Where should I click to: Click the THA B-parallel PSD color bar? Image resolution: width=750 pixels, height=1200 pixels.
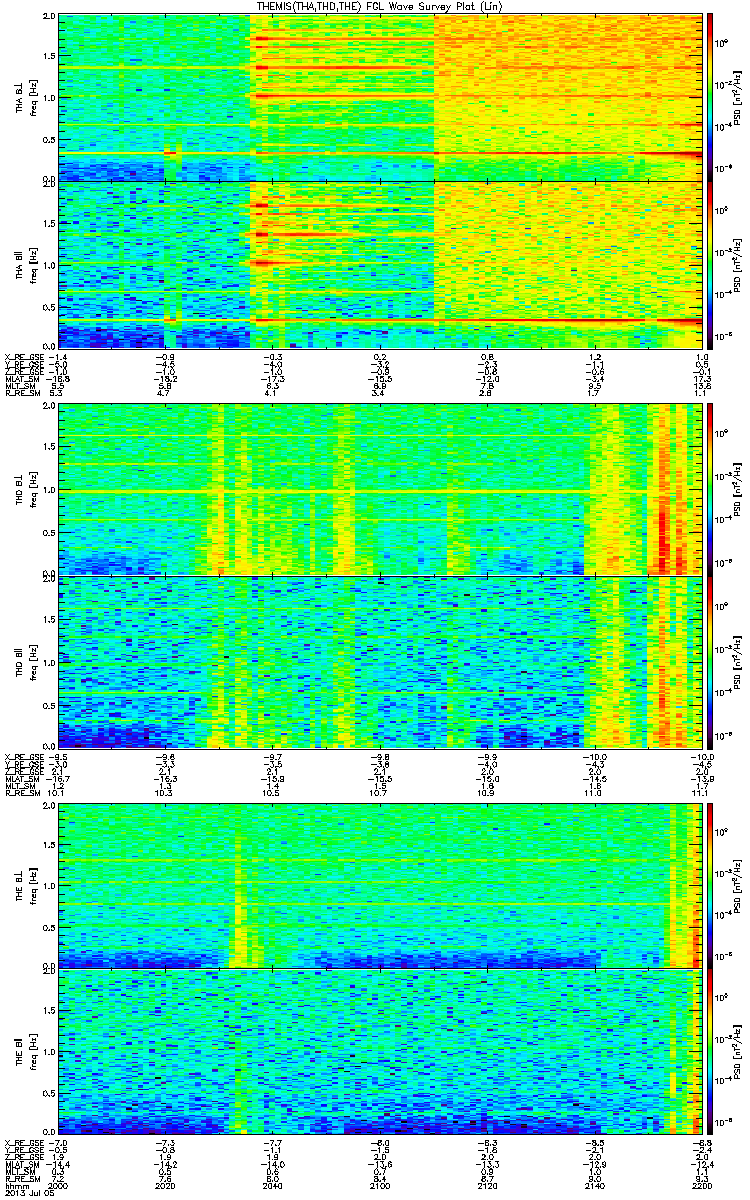pos(710,264)
